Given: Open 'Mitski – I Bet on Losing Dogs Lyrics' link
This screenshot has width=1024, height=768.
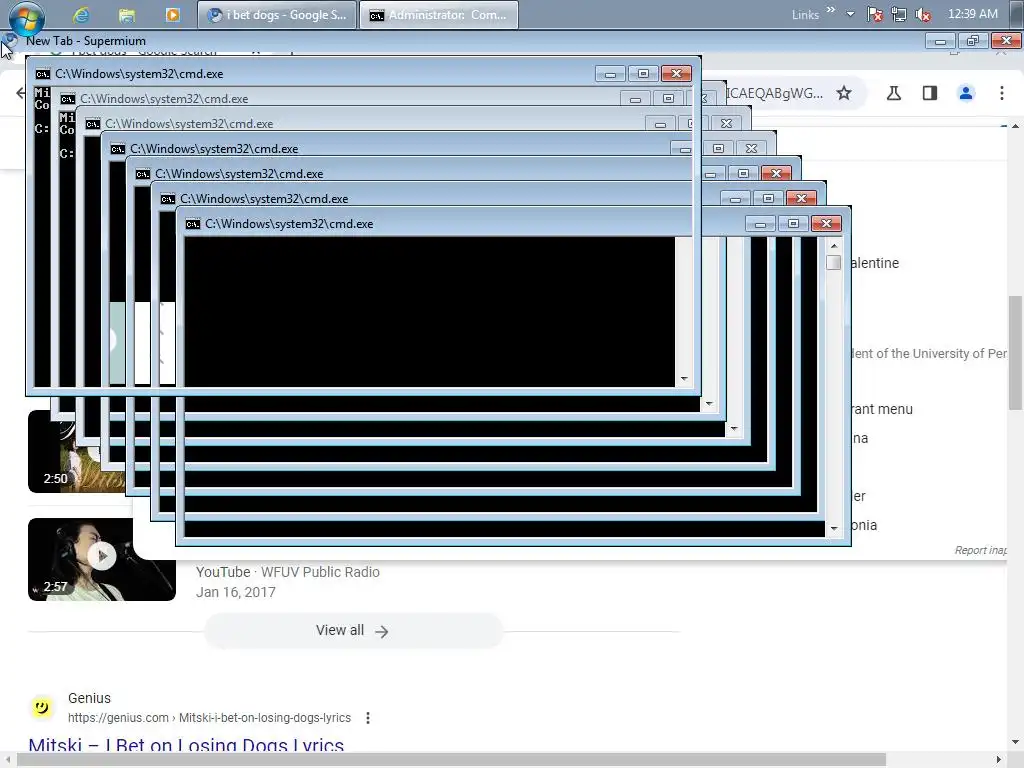Looking at the screenshot, I should tap(186, 745).
